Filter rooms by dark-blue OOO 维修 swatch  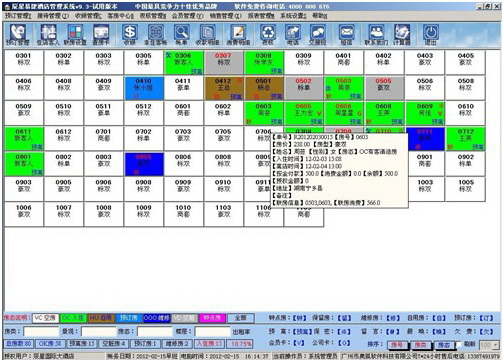pos(157,318)
